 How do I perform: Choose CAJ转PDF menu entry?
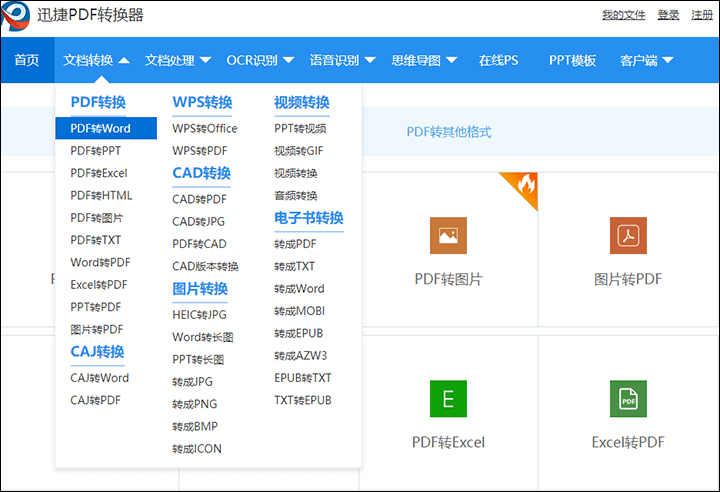95,401
